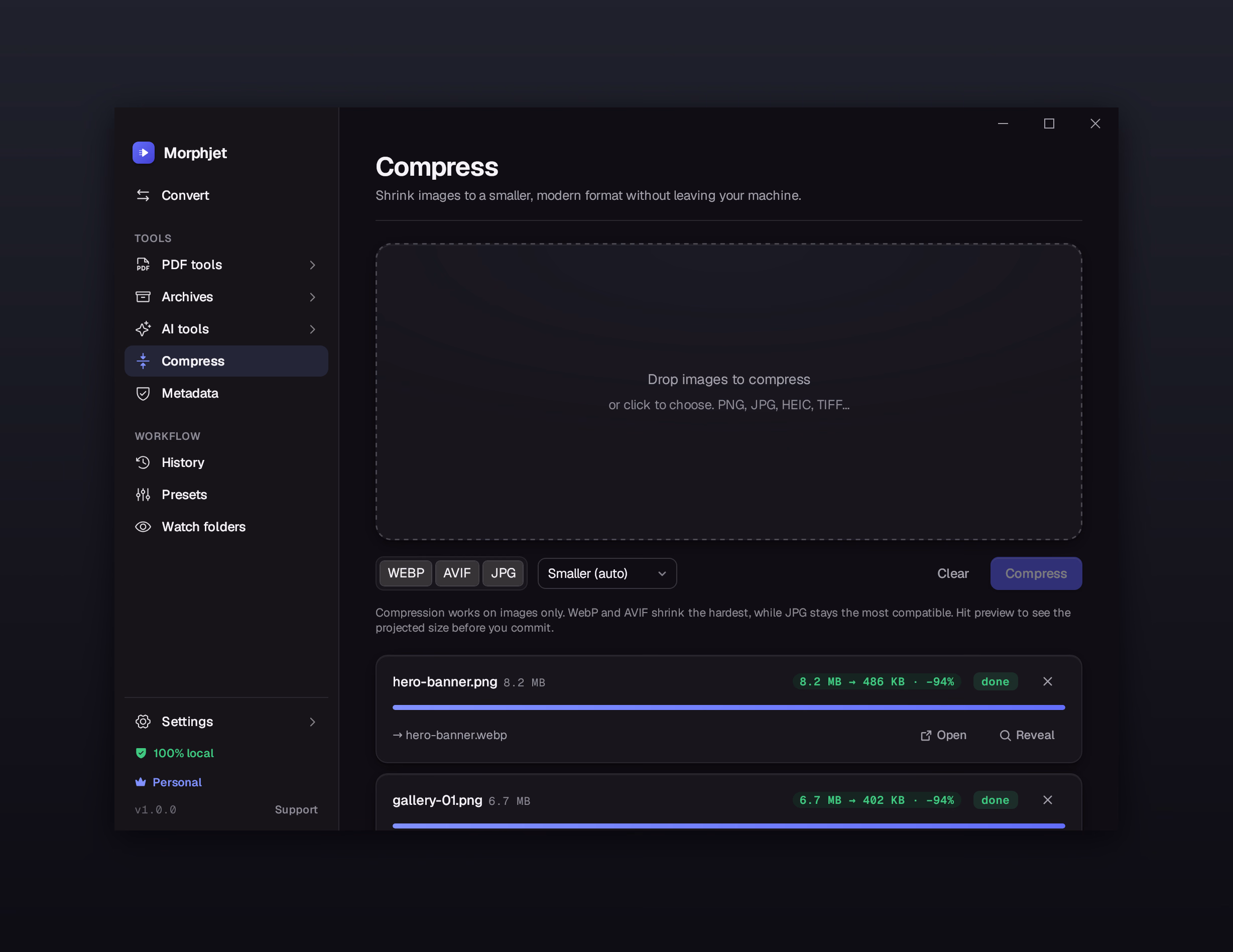The image size is (1233, 952).
Task: Click the Personal crown icon
Action: point(141,782)
